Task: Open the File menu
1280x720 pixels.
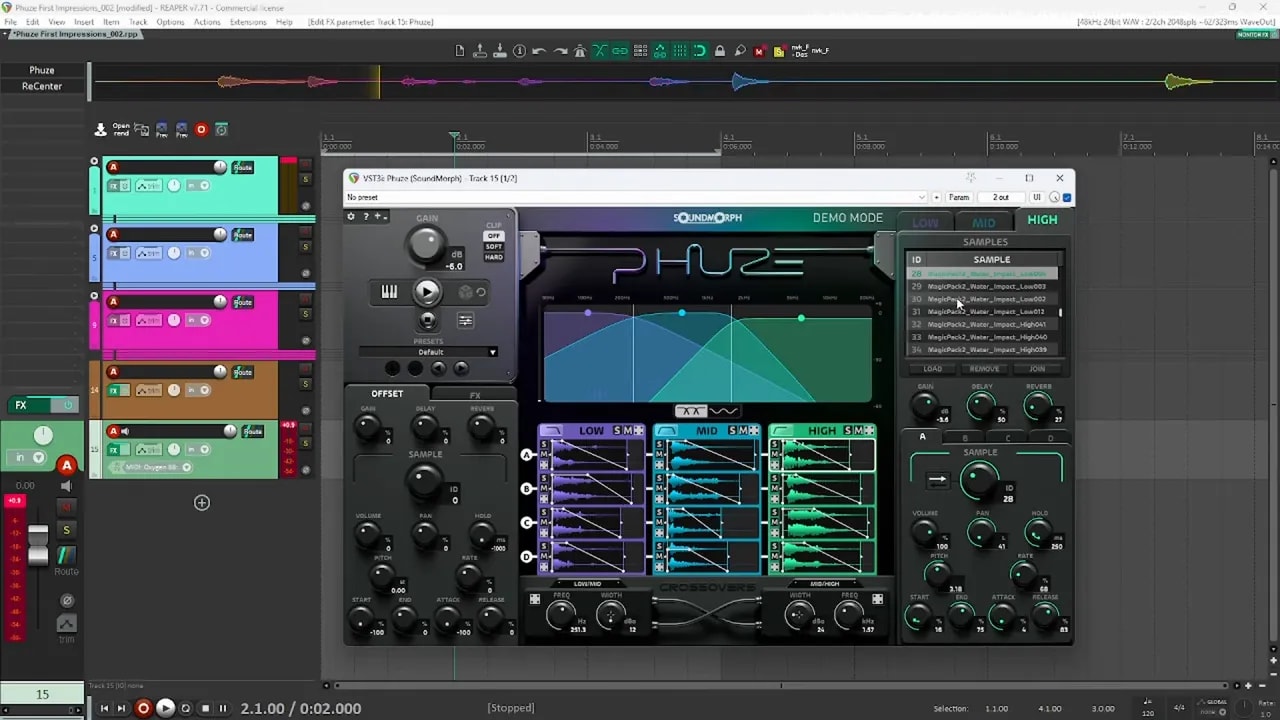Action: [x=10, y=22]
